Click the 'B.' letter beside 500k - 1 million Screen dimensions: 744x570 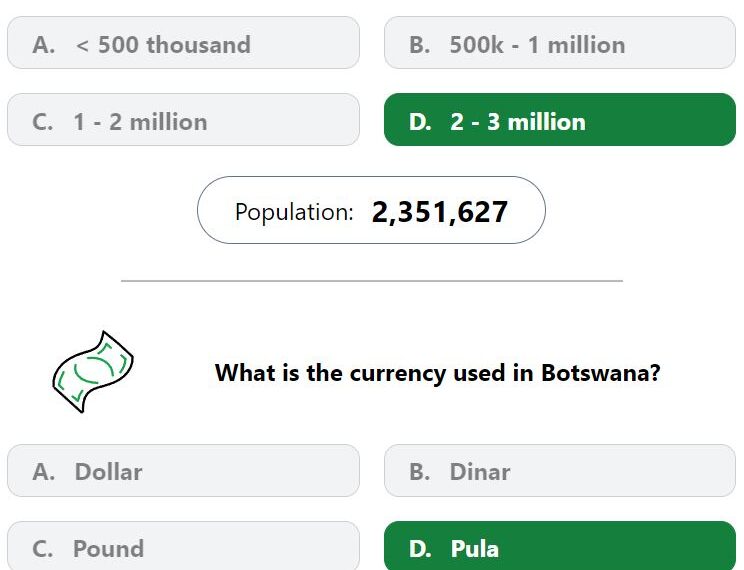coord(420,45)
